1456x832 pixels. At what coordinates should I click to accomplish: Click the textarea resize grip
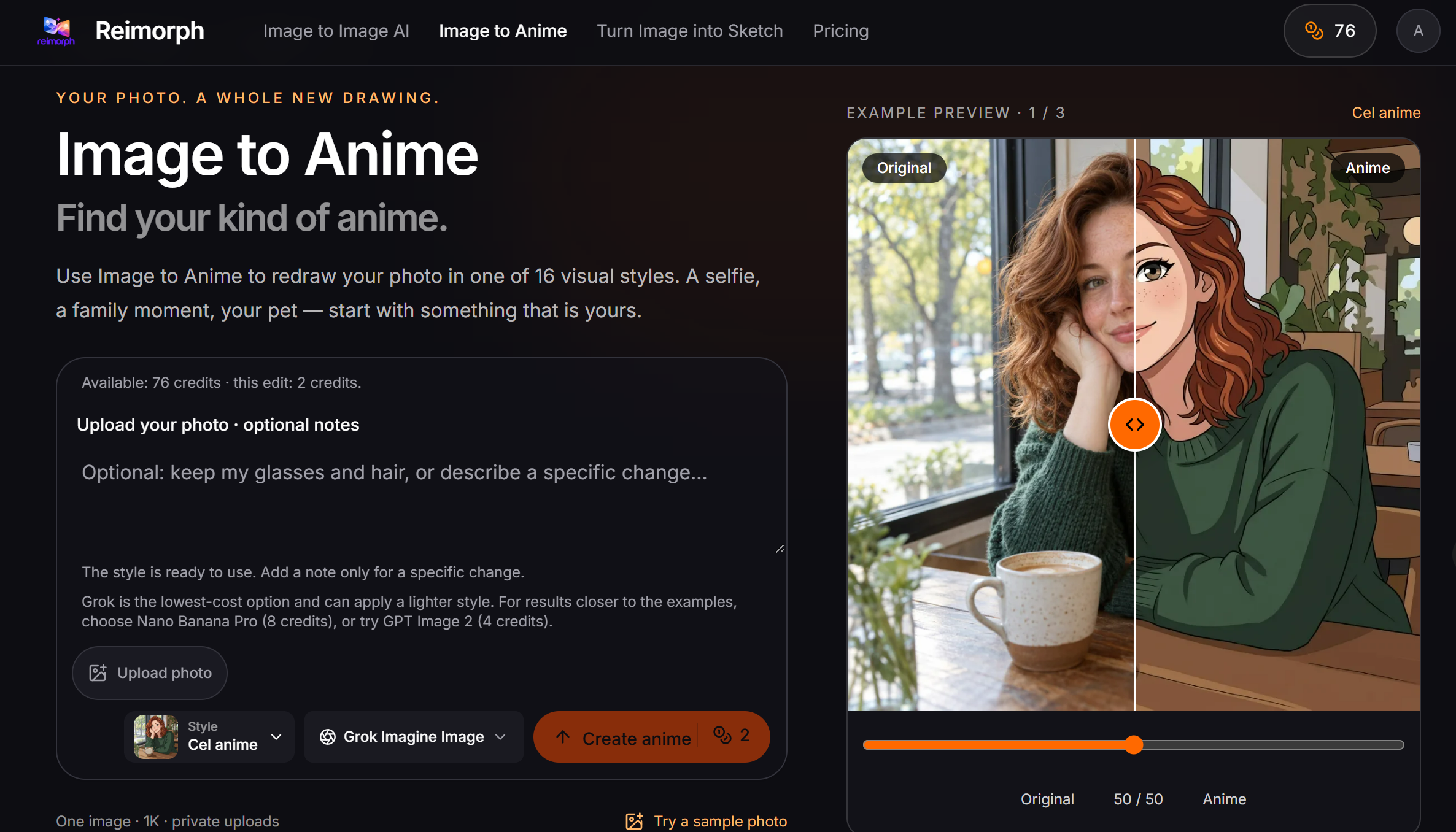click(x=780, y=549)
